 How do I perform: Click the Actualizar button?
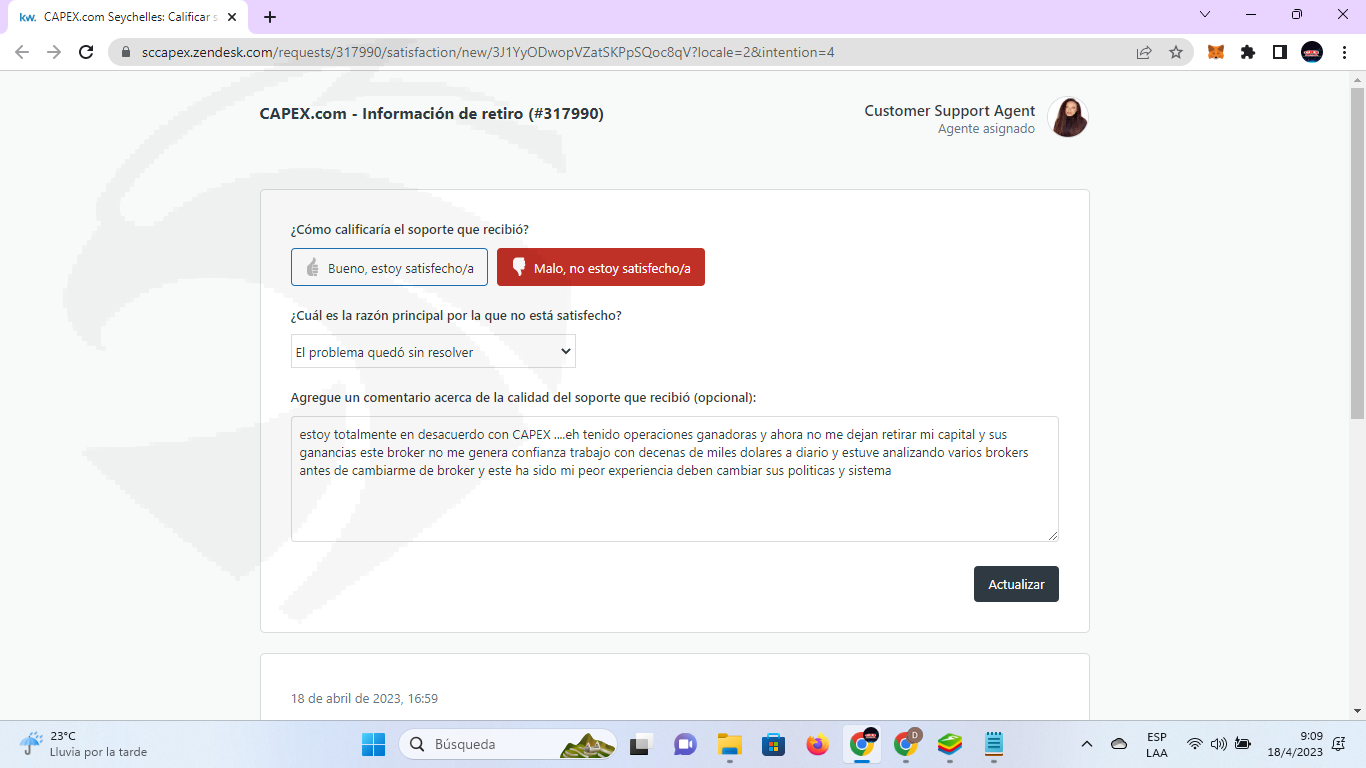click(1016, 584)
